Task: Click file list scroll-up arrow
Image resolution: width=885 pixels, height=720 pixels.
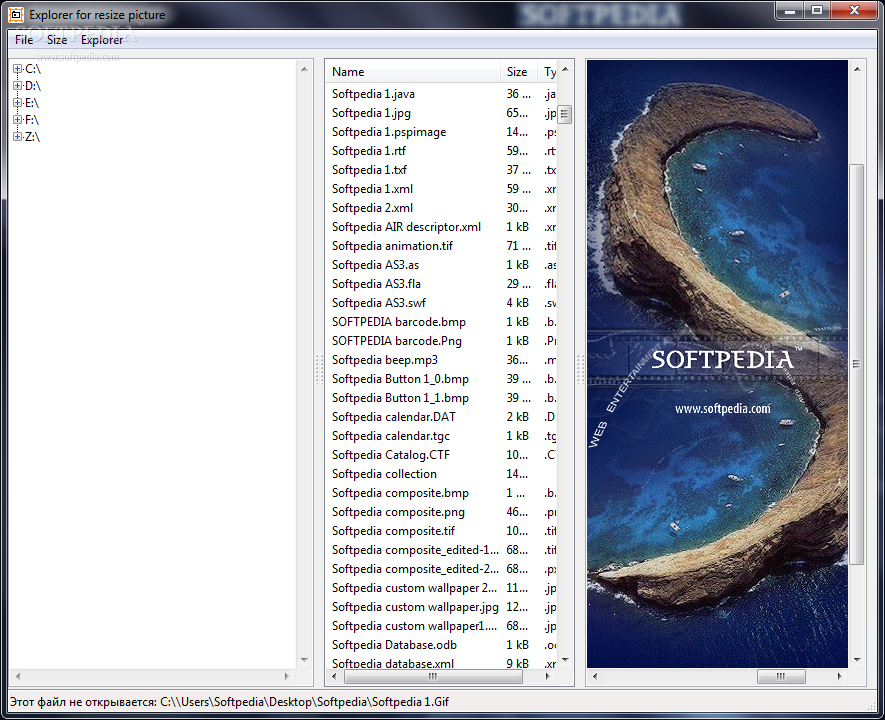Action: click(x=565, y=69)
